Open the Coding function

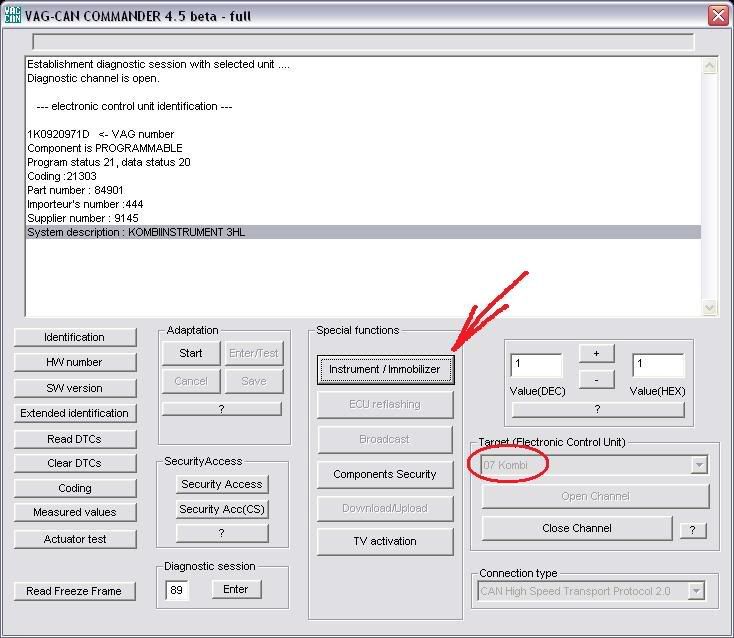point(75,488)
